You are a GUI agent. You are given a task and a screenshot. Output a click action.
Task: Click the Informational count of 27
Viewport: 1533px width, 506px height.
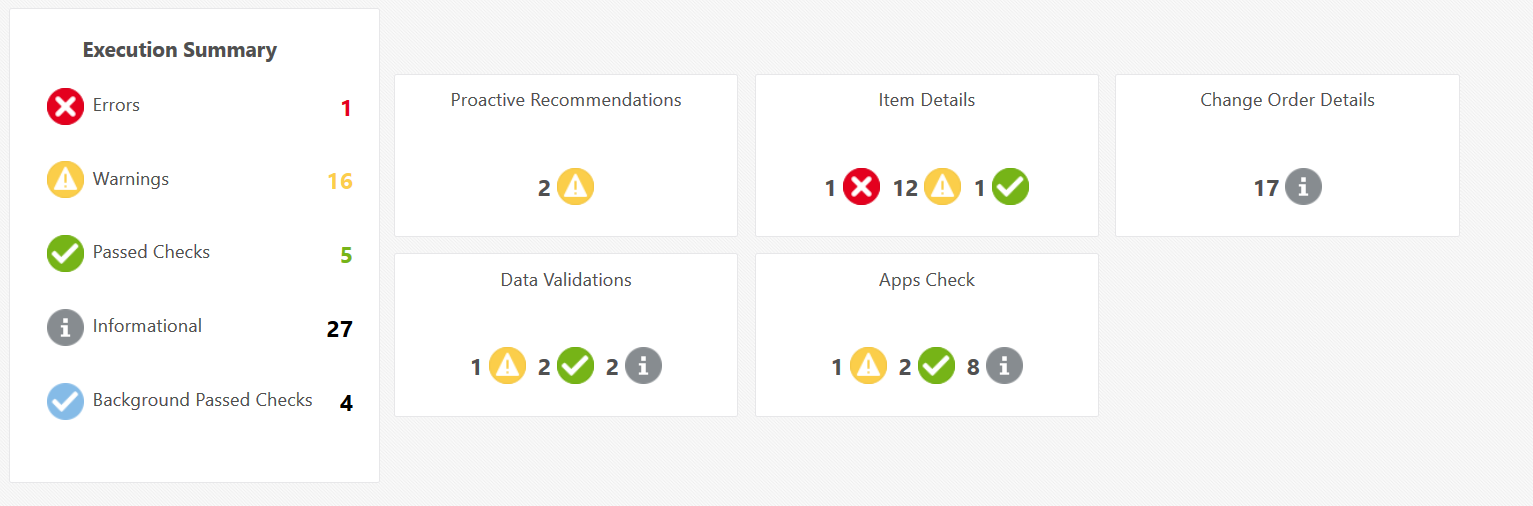click(340, 329)
